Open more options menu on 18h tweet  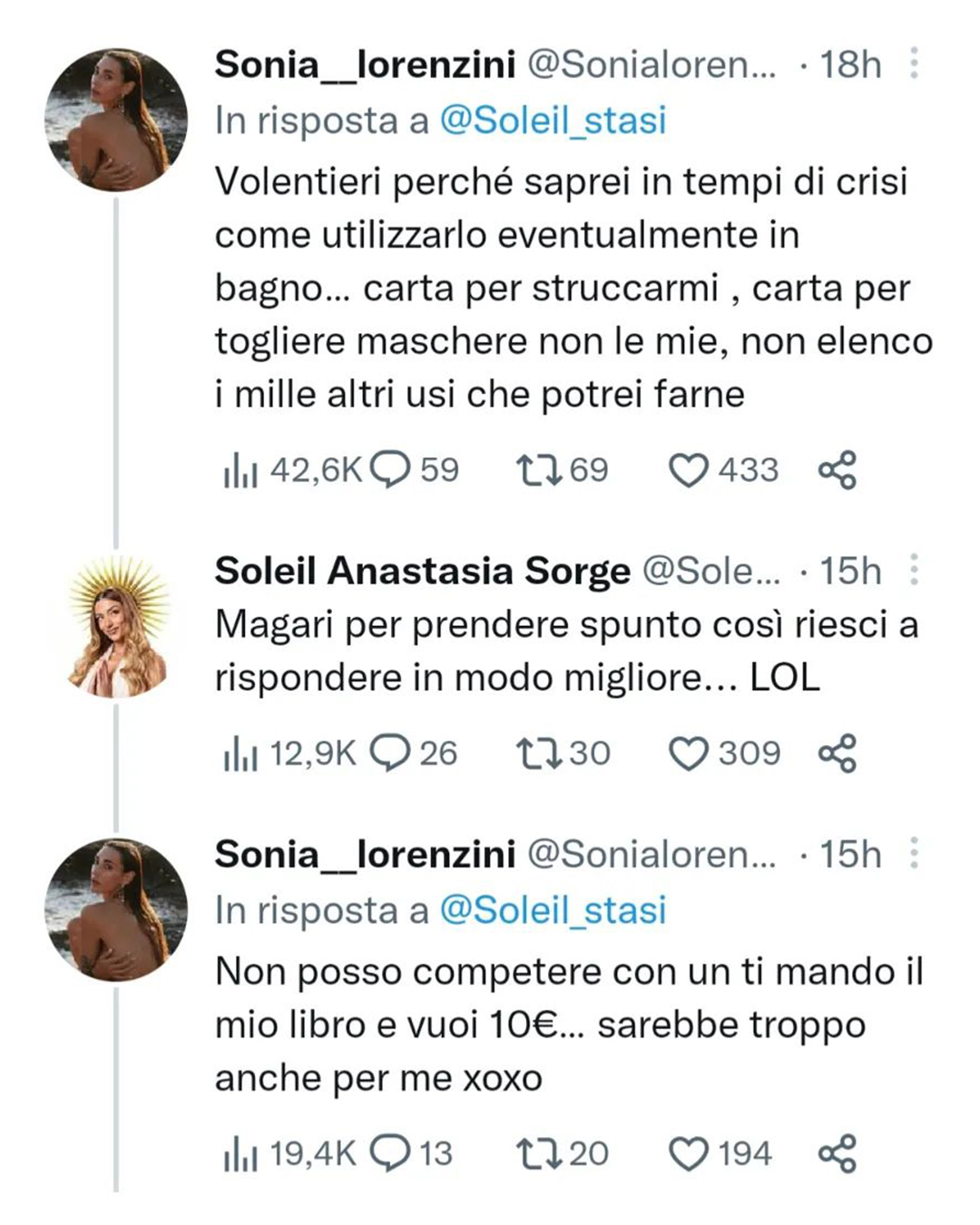(x=914, y=64)
